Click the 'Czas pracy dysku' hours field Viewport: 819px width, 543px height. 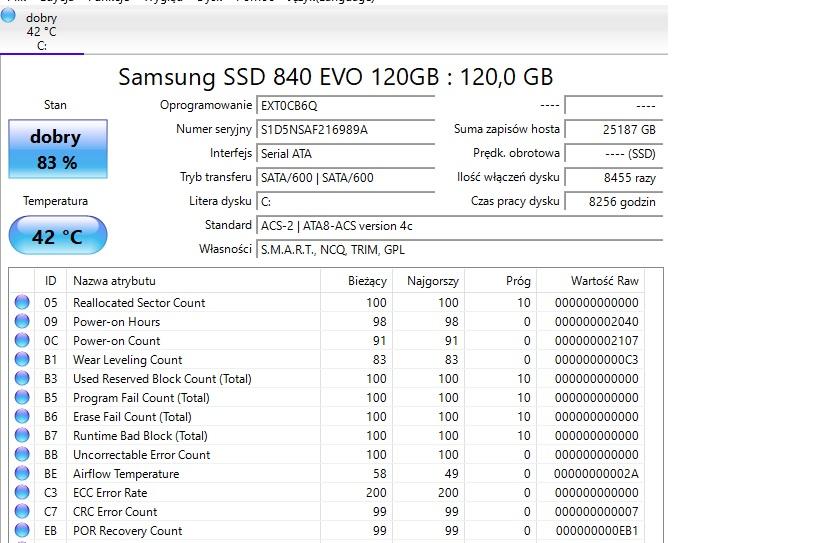[x=611, y=202]
